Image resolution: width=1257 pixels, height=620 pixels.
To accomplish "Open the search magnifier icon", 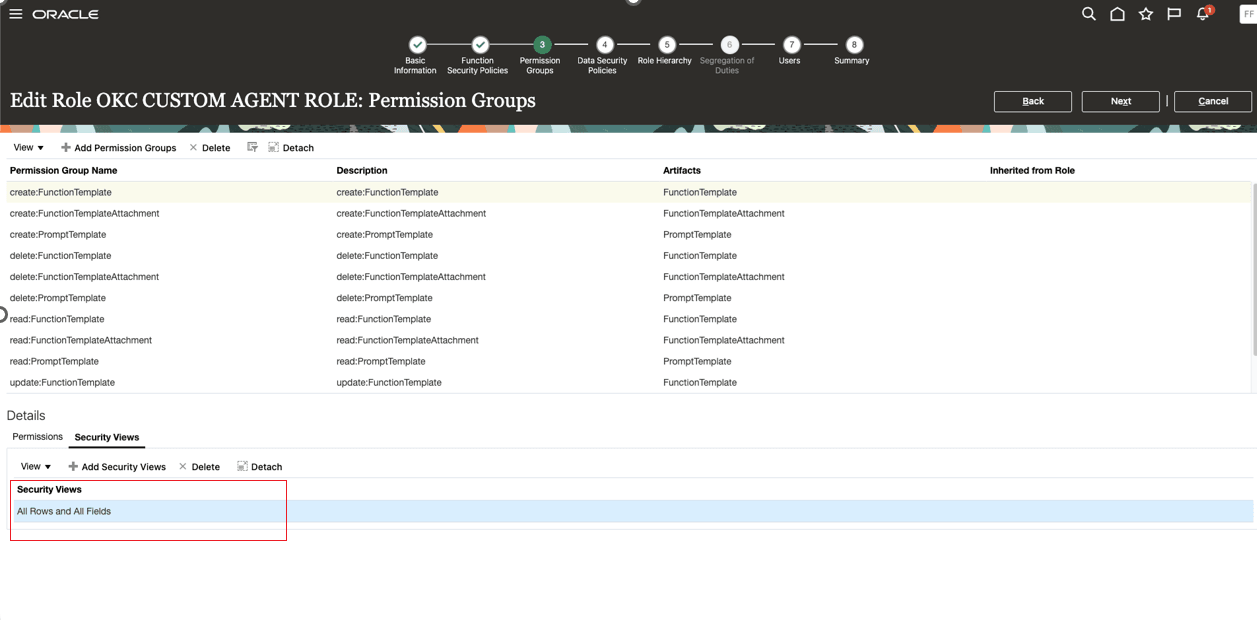I will [x=1088, y=14].
